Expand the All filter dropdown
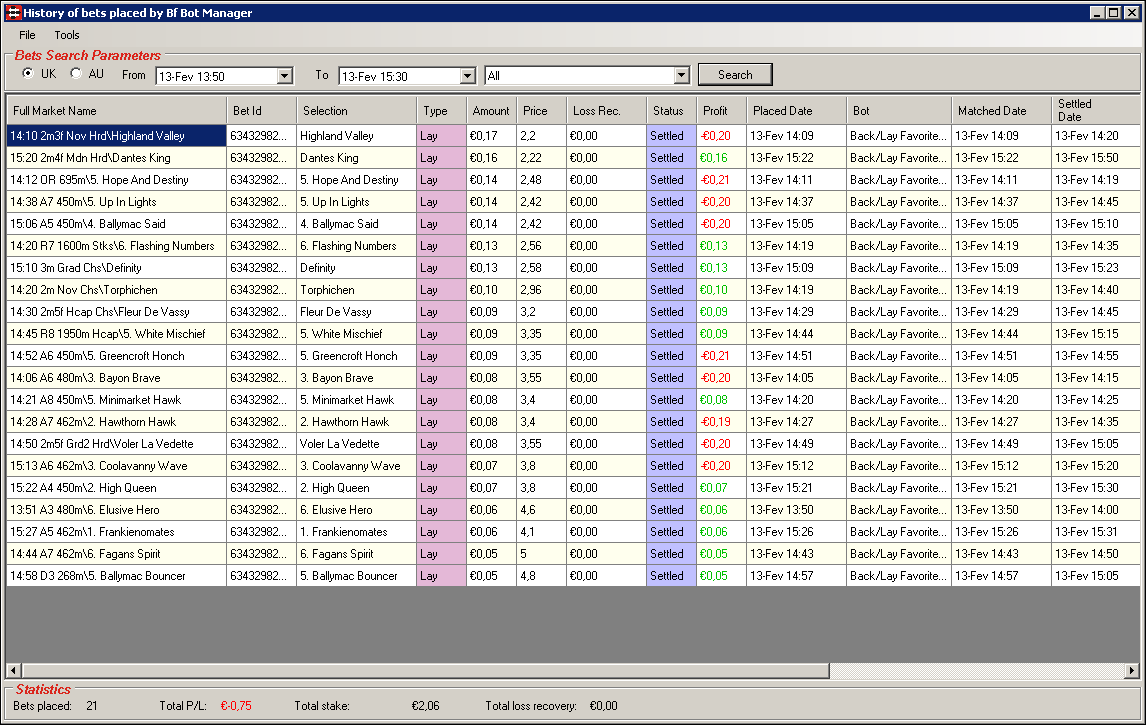 [681, 75]
